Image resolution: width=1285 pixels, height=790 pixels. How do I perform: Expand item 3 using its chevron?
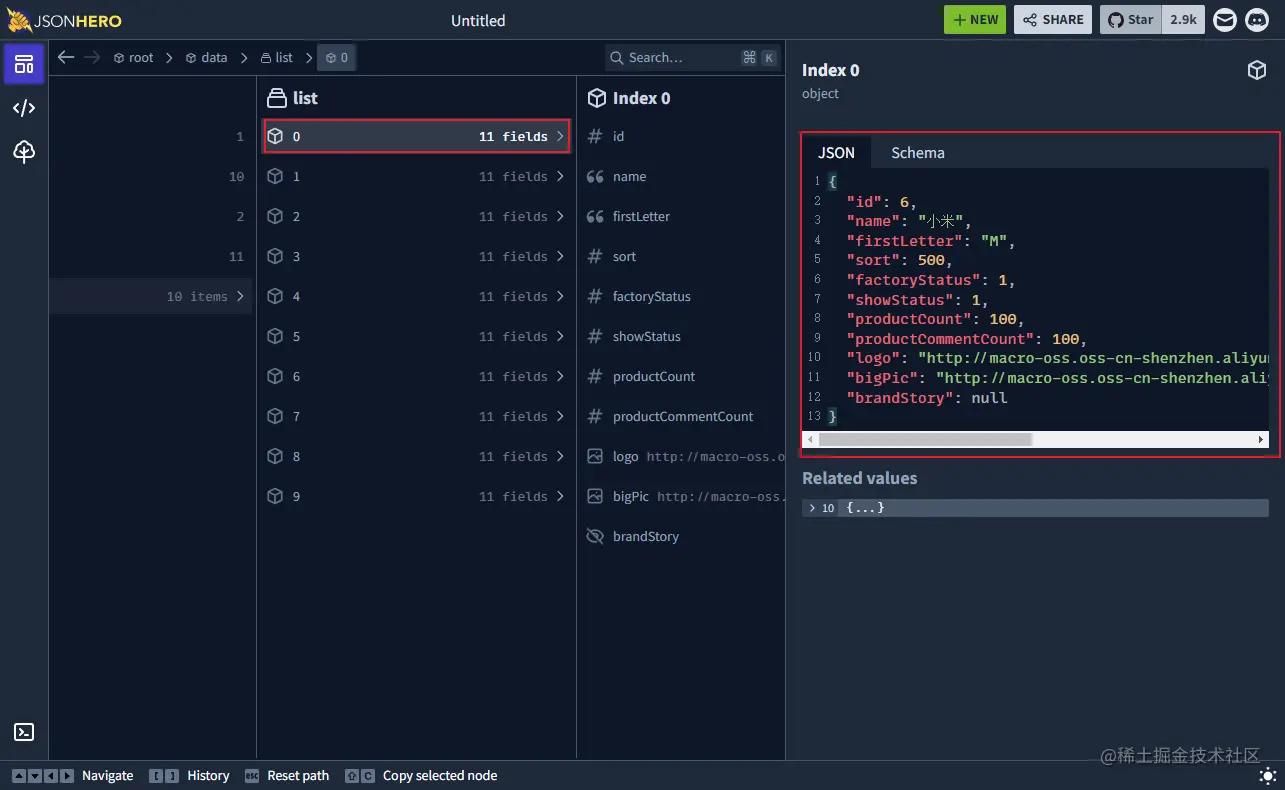tap(560, 256)
